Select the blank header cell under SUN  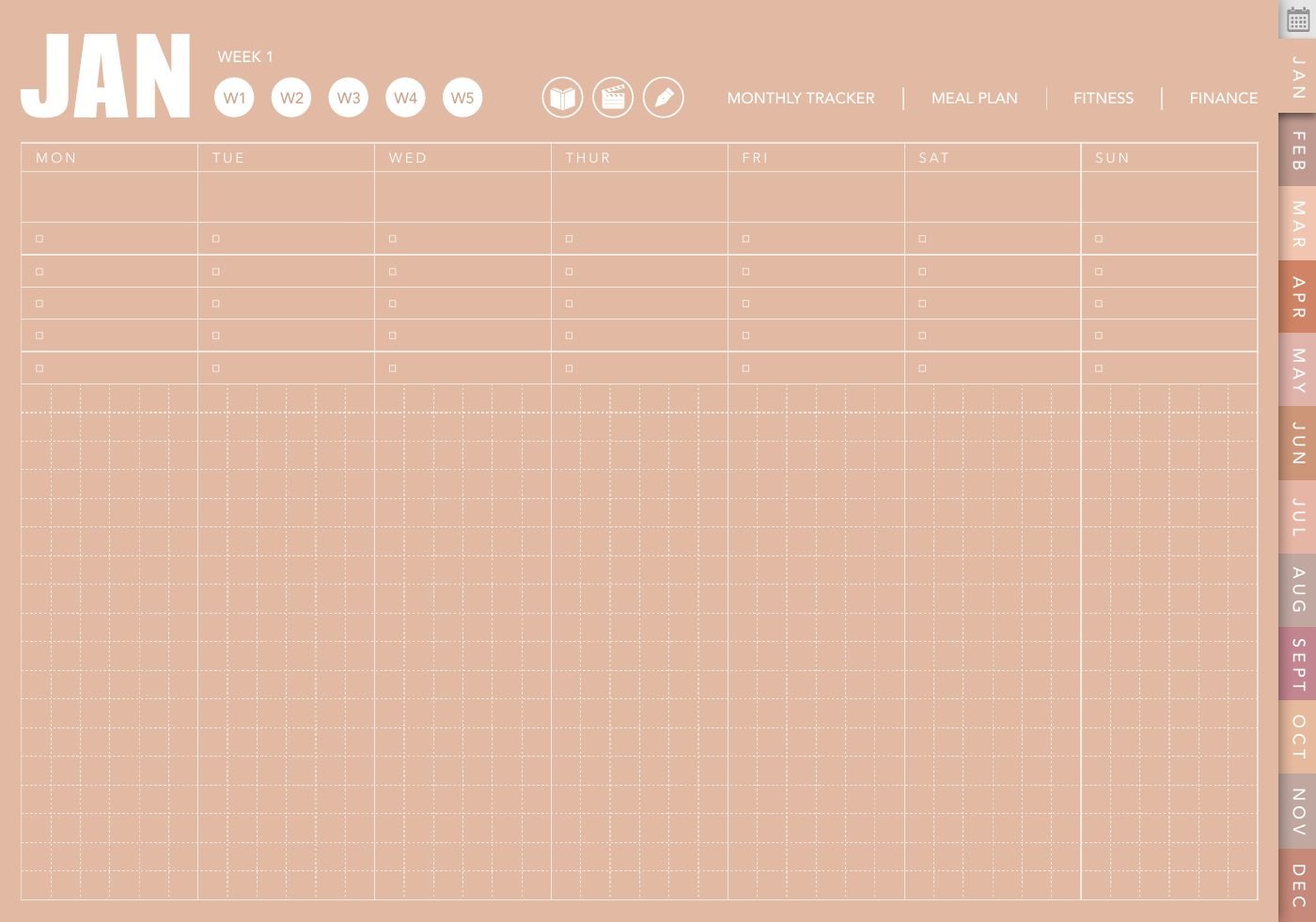point(1169,196)
